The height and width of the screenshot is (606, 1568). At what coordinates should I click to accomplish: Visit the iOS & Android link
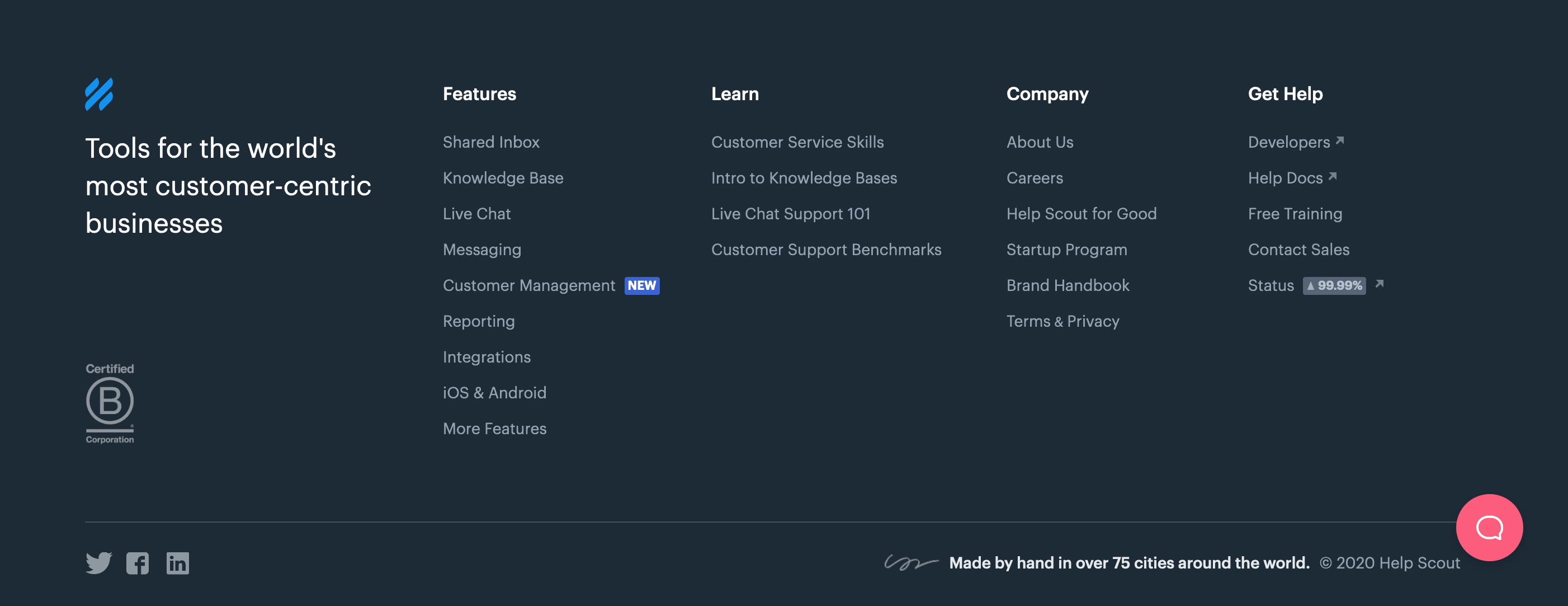coord(495,393)
